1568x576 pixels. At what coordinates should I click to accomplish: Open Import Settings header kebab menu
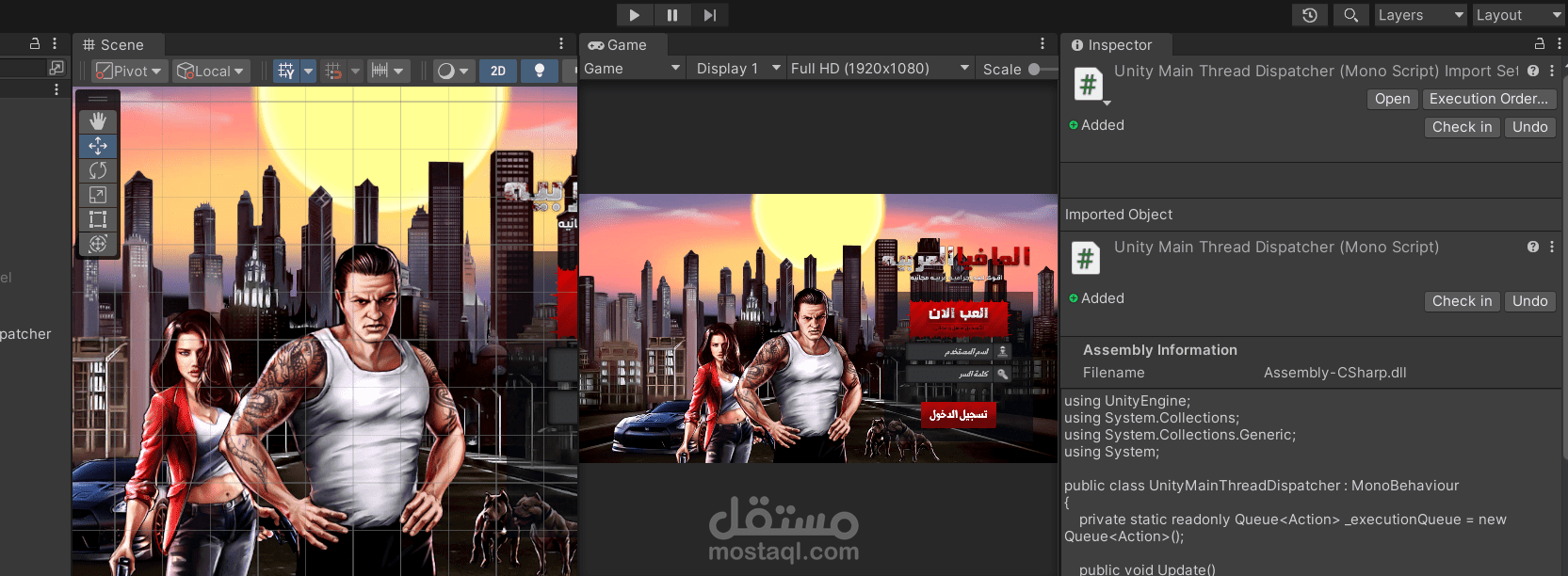tap(1552, 71)
